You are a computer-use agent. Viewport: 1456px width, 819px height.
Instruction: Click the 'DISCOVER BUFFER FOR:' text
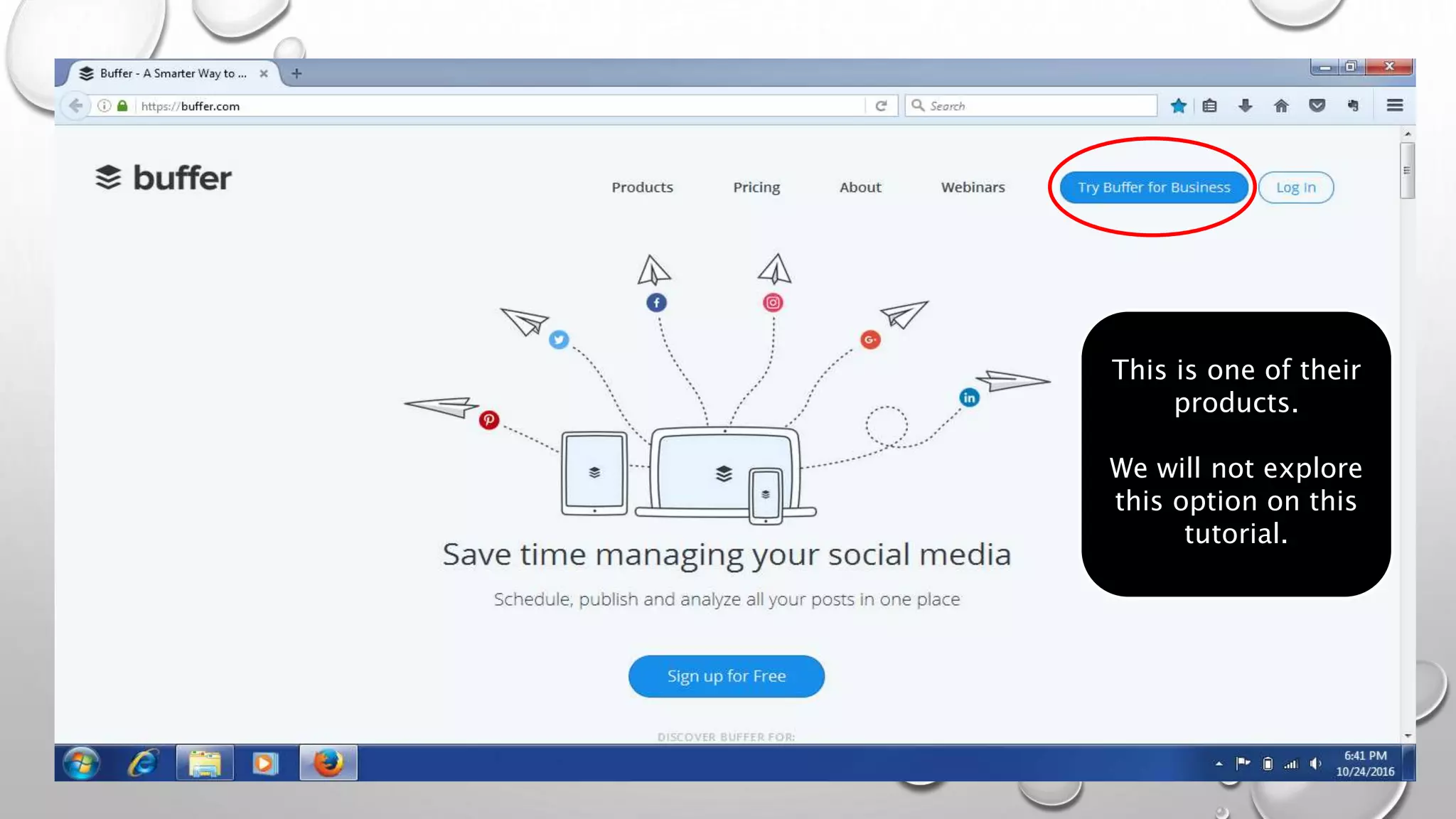pyautogui.click(x=726, y=737)
